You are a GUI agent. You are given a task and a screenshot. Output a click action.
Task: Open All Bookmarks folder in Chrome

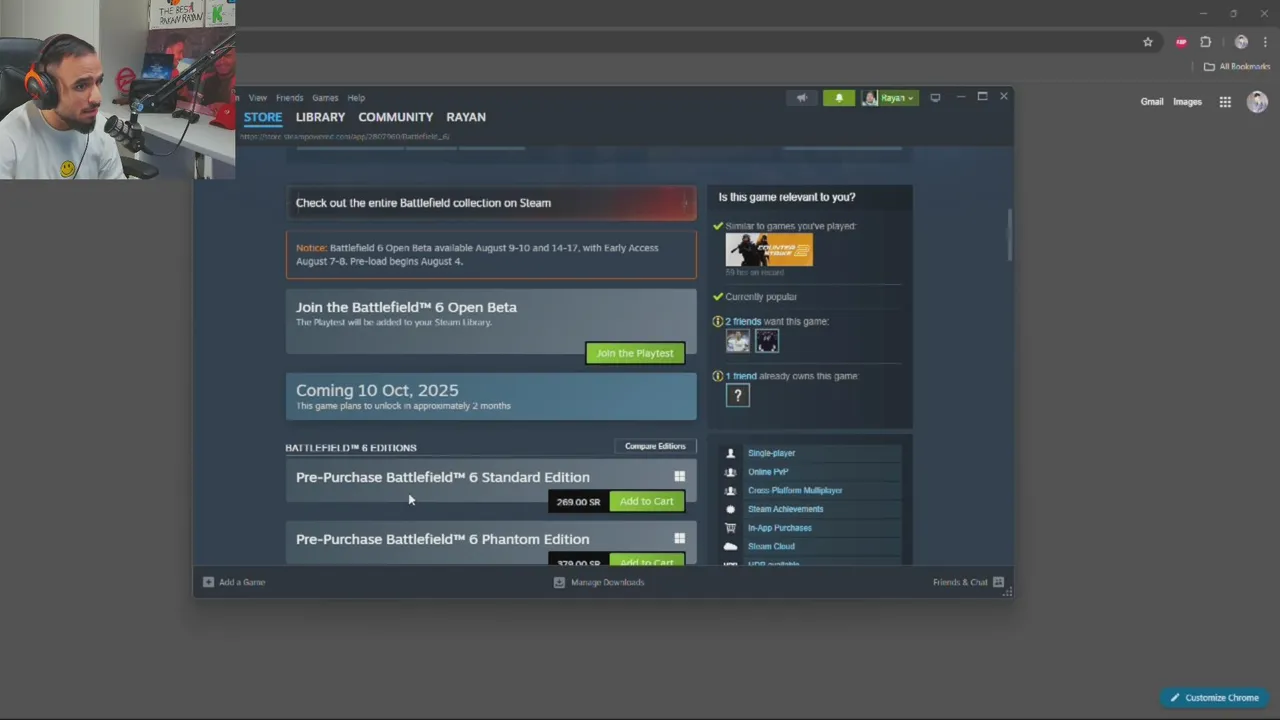[x=1237, y=67]
